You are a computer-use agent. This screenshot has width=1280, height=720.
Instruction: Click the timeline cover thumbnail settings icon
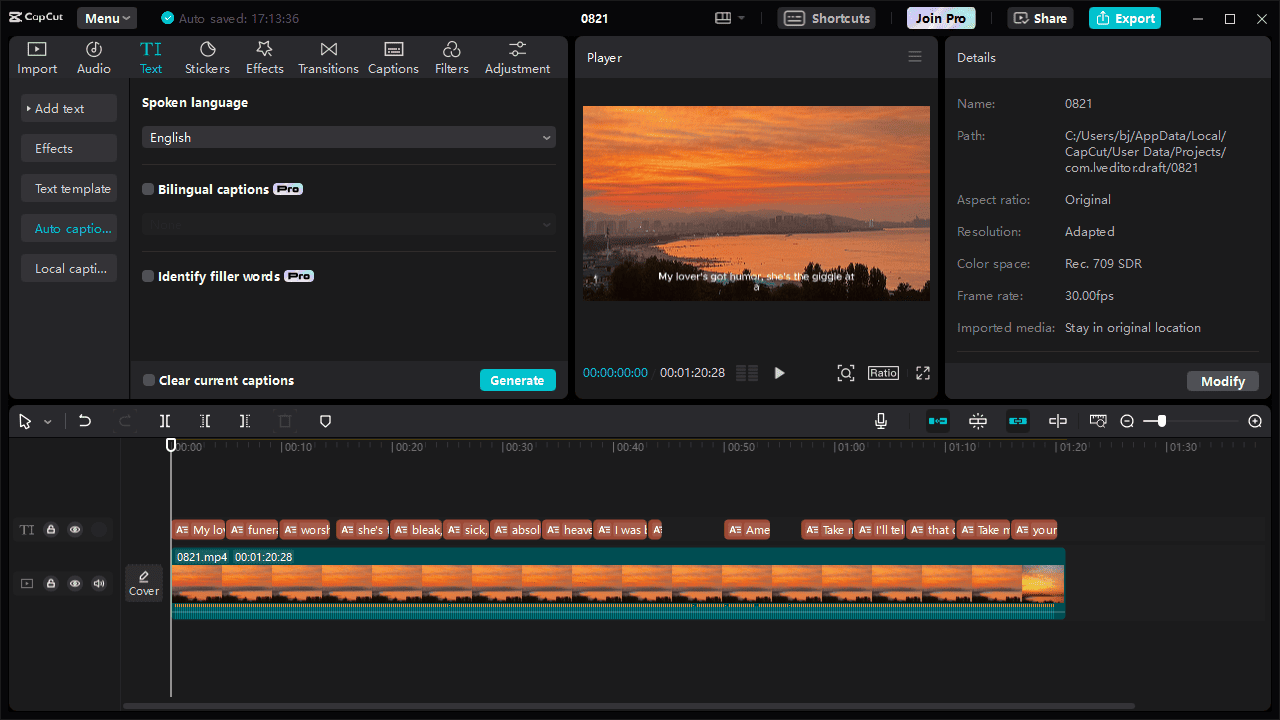coord(1098,421)
